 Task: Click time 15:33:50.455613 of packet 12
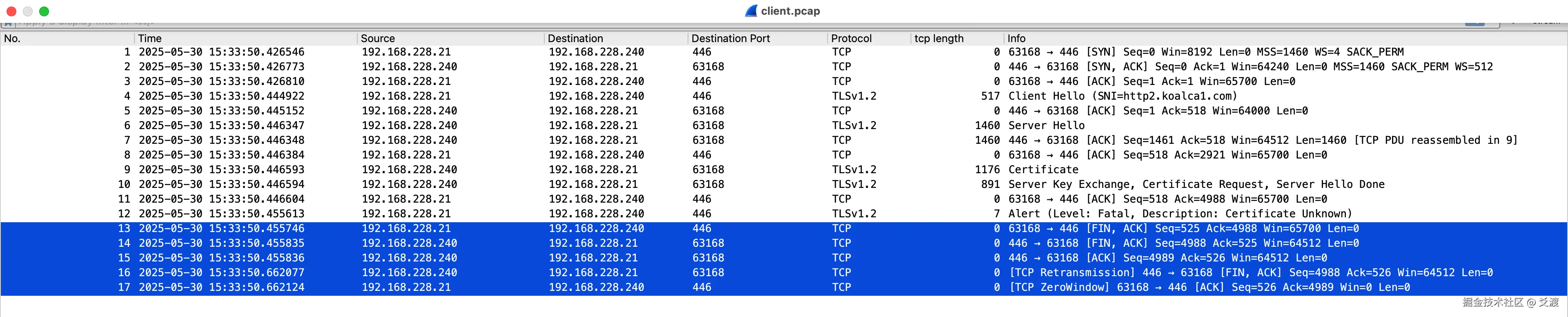click(222, 214)
